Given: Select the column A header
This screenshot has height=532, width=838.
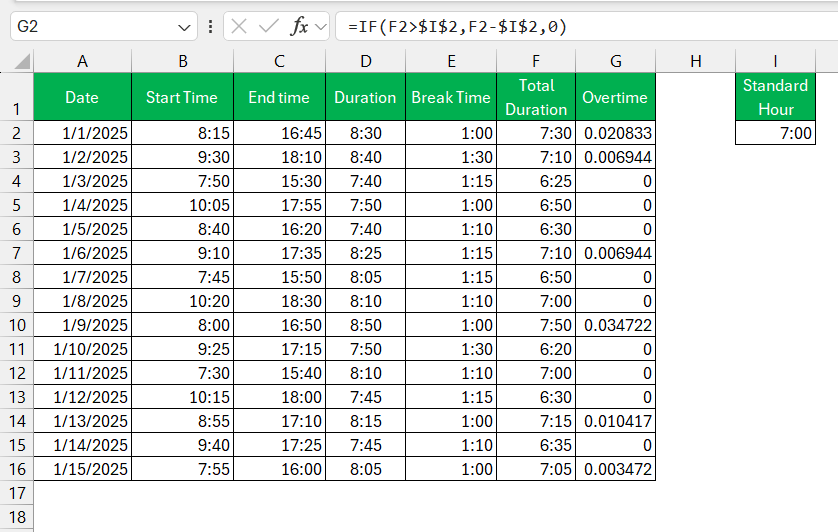Looking at the screenshot, I should (82, 61).
